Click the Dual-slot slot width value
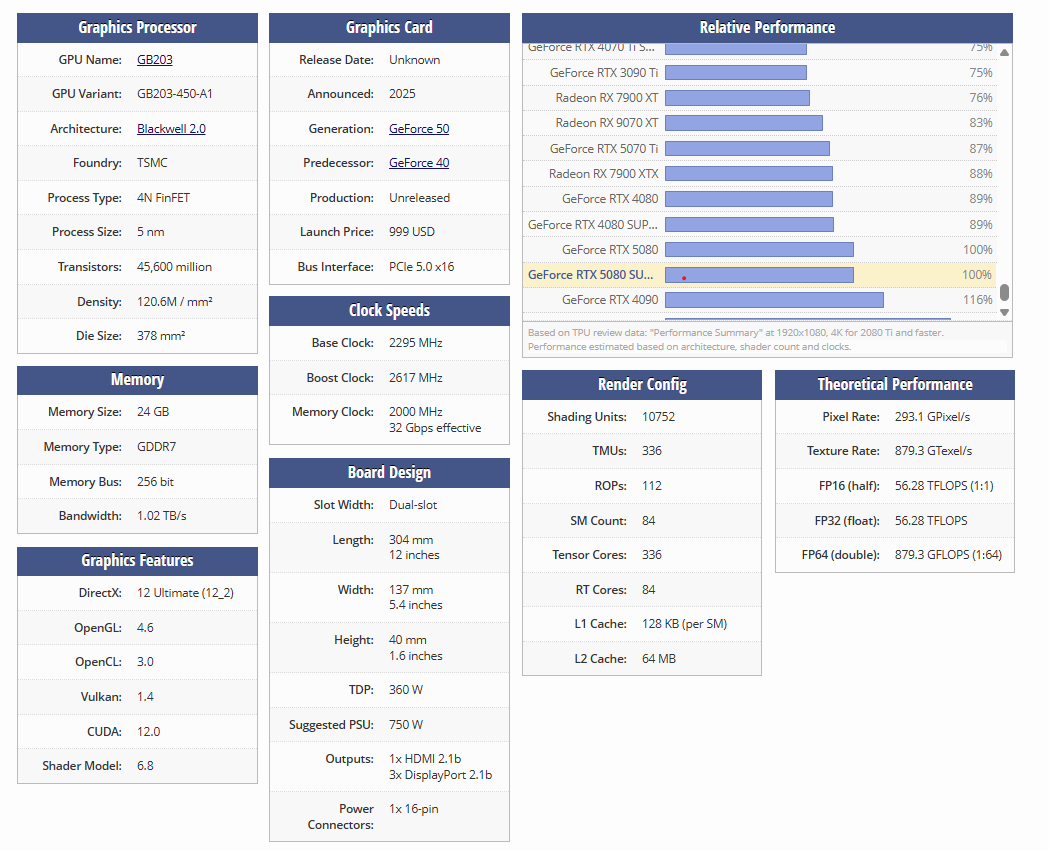This screenshot has height=851, width=1049. pyautogui.click(x=413, y=505)
